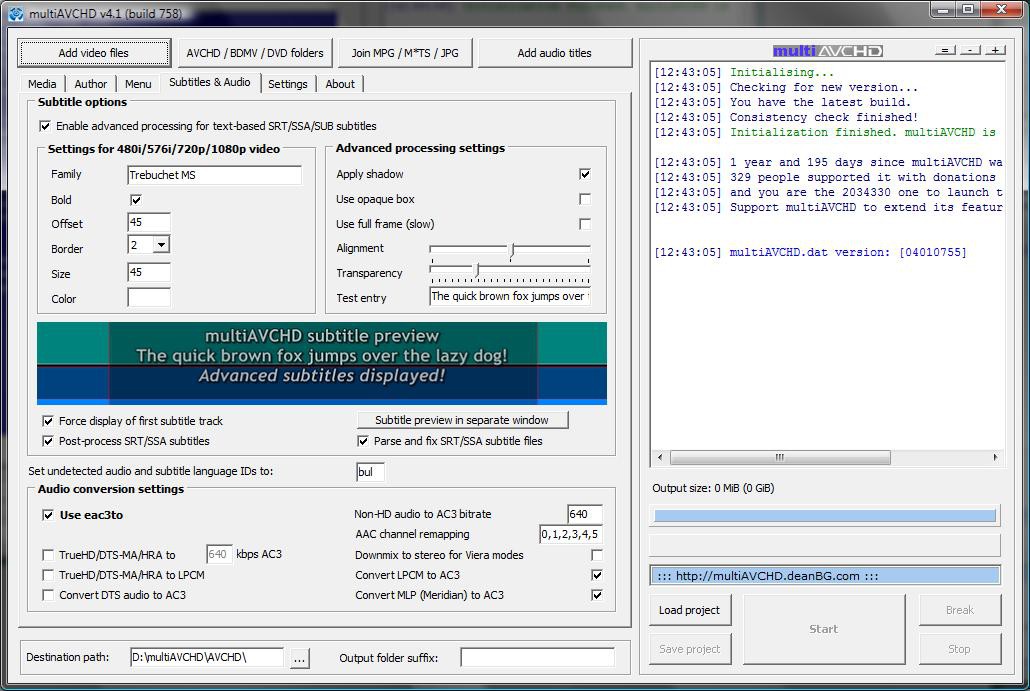Click the disabled 640 kbps AC3 field

[x=219, y=554]
